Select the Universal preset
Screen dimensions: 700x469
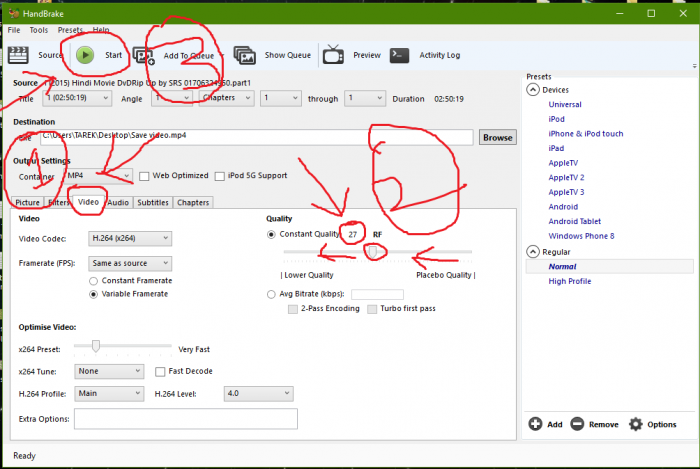point(565,104)
